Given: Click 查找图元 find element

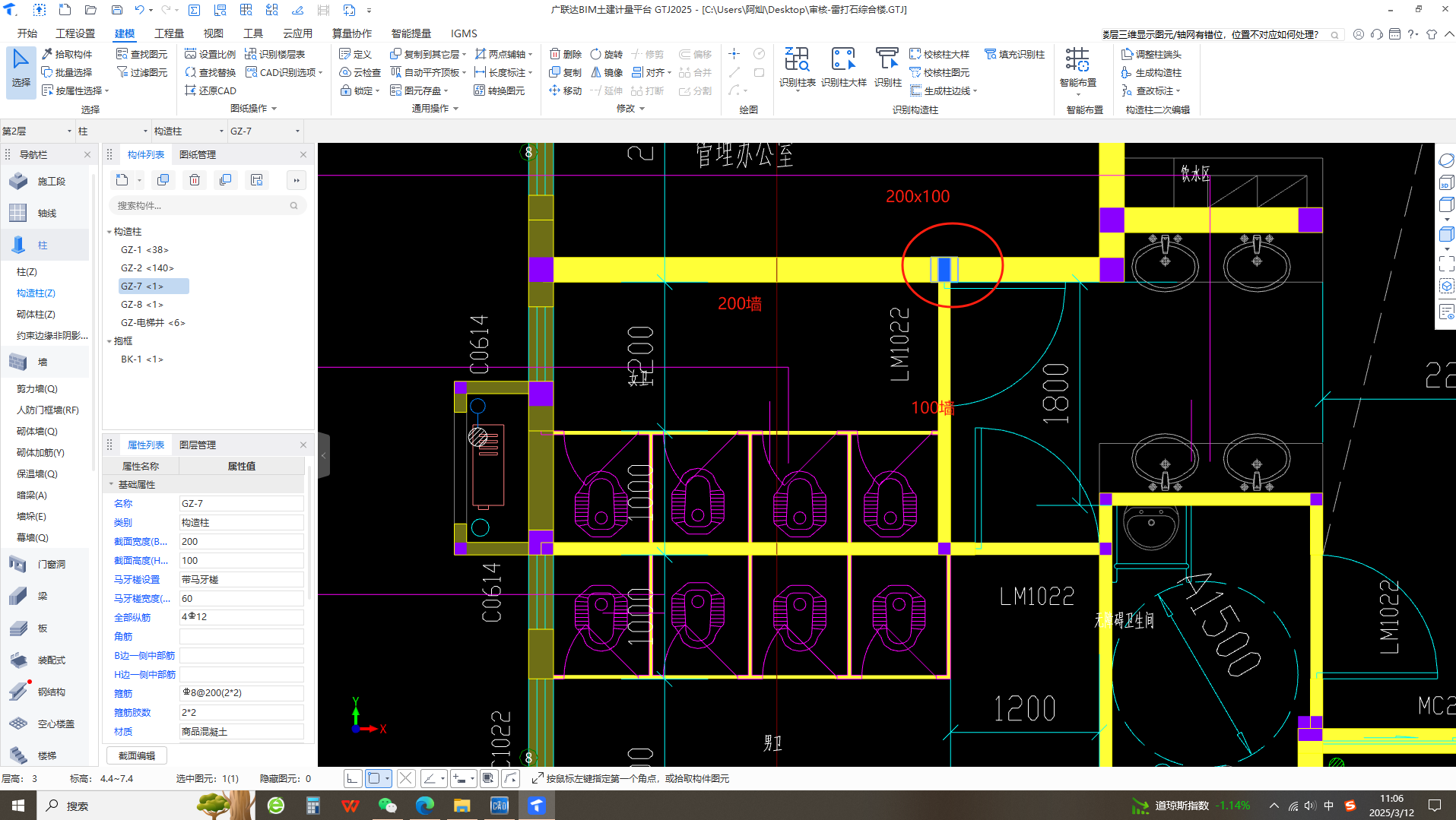Looking at the screenshot, I should coord(142,54).
